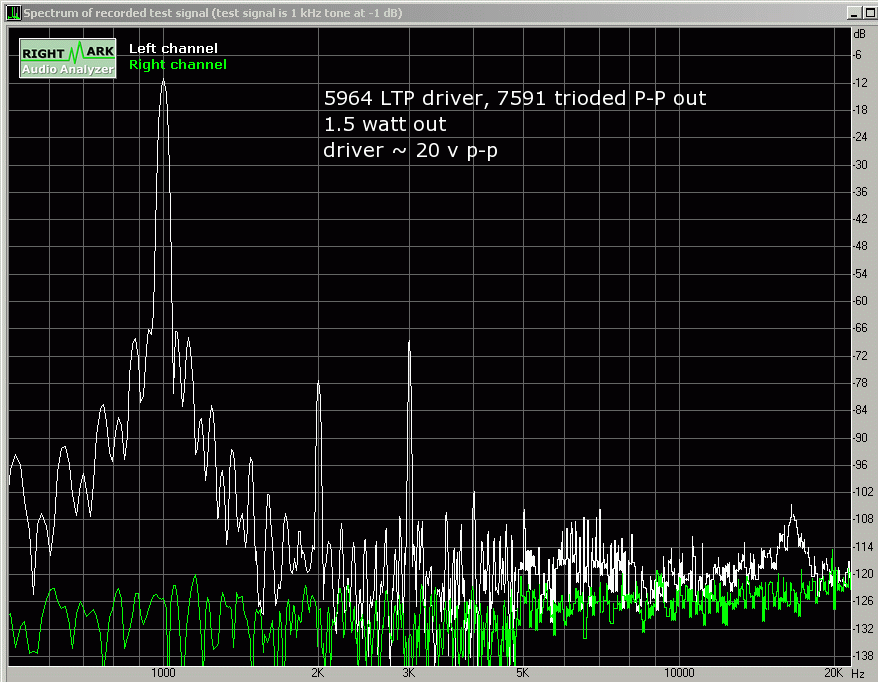The width and height of the screenshot is (878, 682).
Task: Maximize the spectrum window
Action: pos(868,13)
